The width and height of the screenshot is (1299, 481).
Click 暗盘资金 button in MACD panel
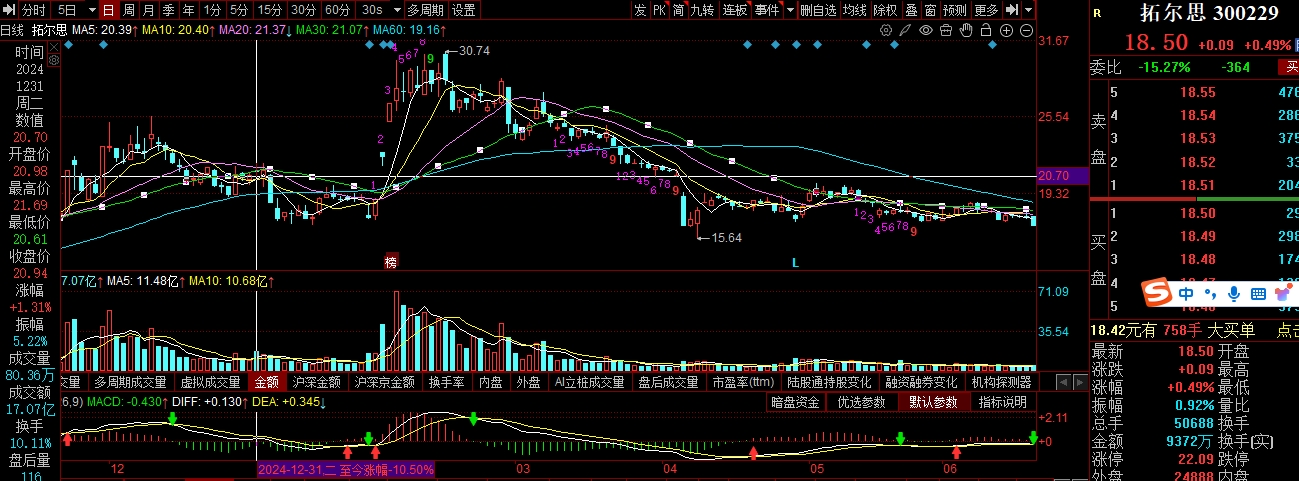click(x=796, y=402)
